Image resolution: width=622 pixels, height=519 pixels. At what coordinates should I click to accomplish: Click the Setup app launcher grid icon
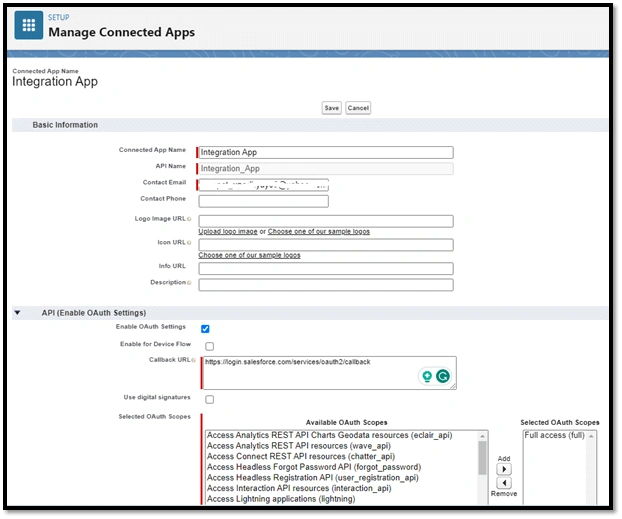pos(29,25)
